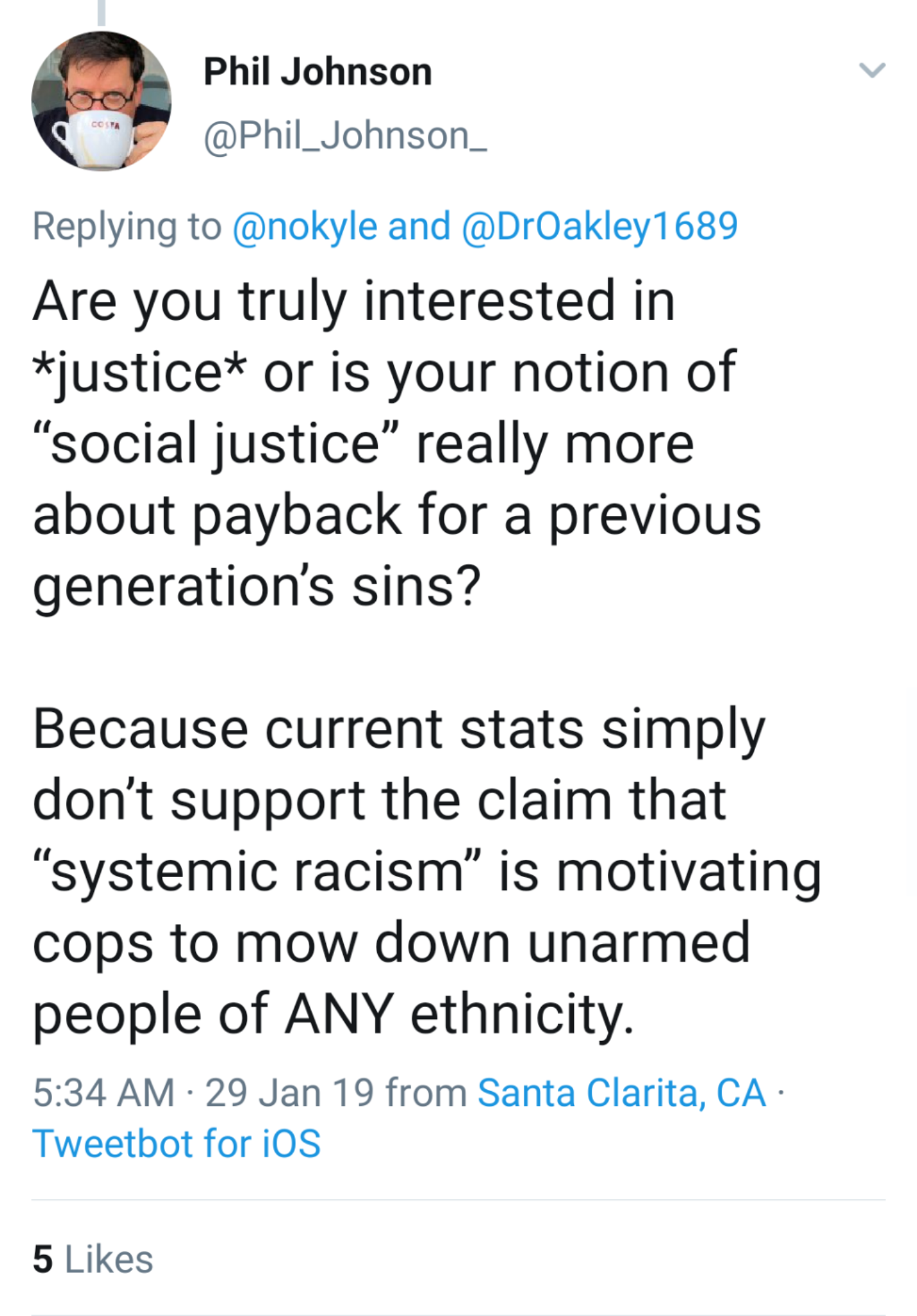The image size is (917, 1316).
Task: Select the 29 Jan 19 date
Action: pyautogui.click(x=289, y=1092)
